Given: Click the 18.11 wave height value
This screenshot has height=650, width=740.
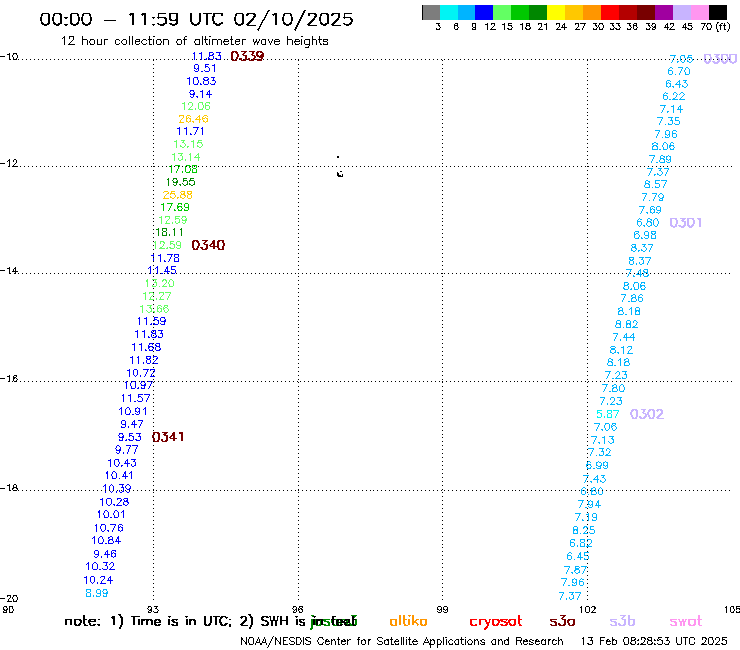Looking at the screenshot, I should (x=169, y=232).
